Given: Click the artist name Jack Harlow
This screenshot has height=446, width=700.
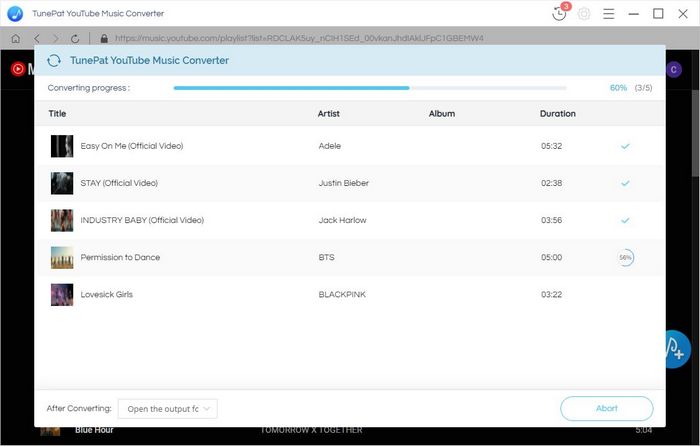Looking at the screenshot, I should pos(342,220).
